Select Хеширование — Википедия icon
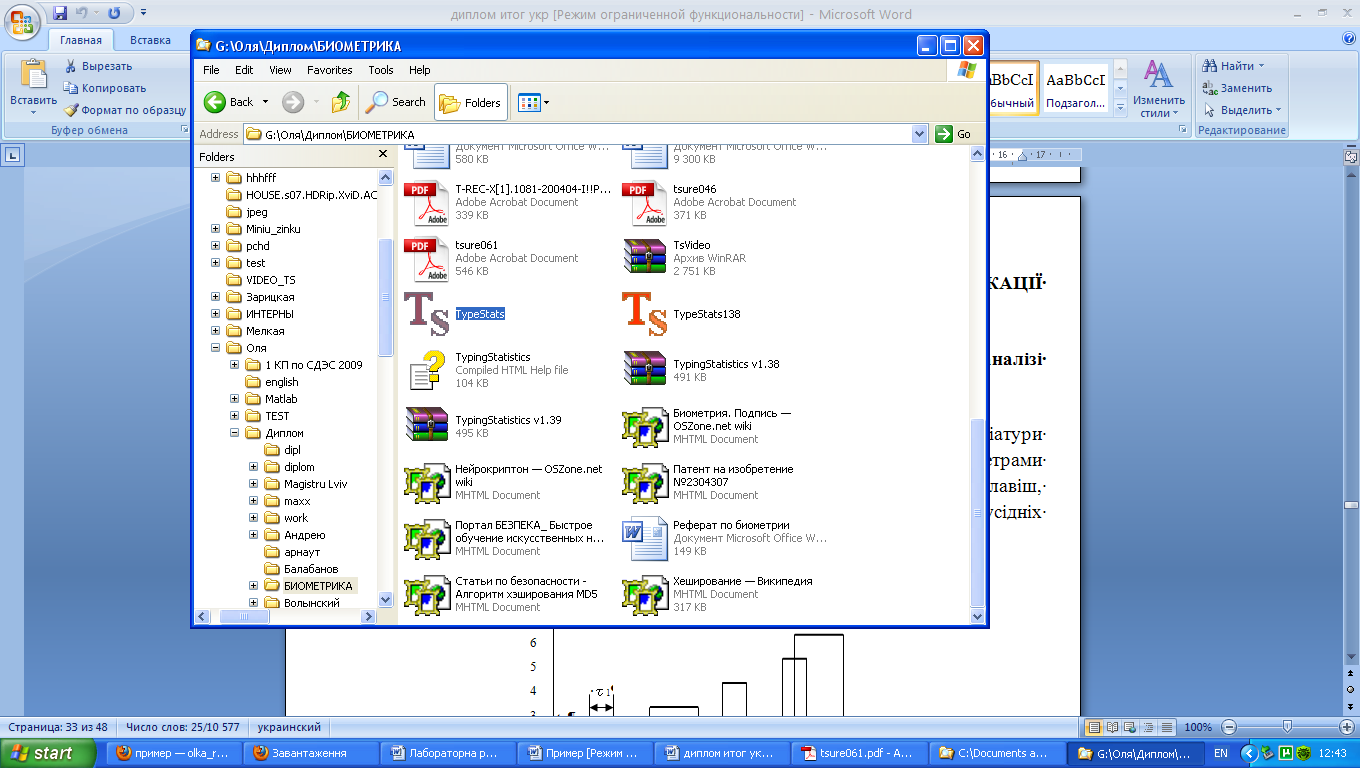Image resolution: width=1360 pixels, height=768 pixels. pyautogui.click(x=645, y=594)
